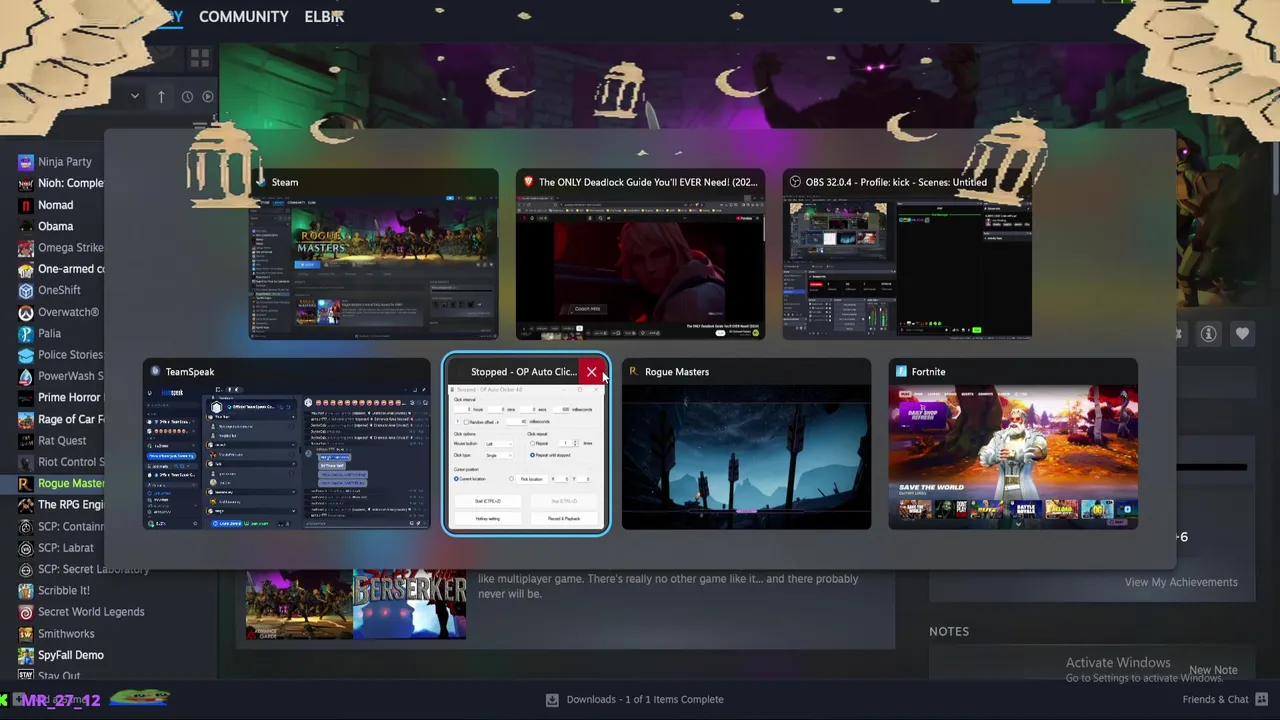Add game to favorites heart icon

(1242, 334)
